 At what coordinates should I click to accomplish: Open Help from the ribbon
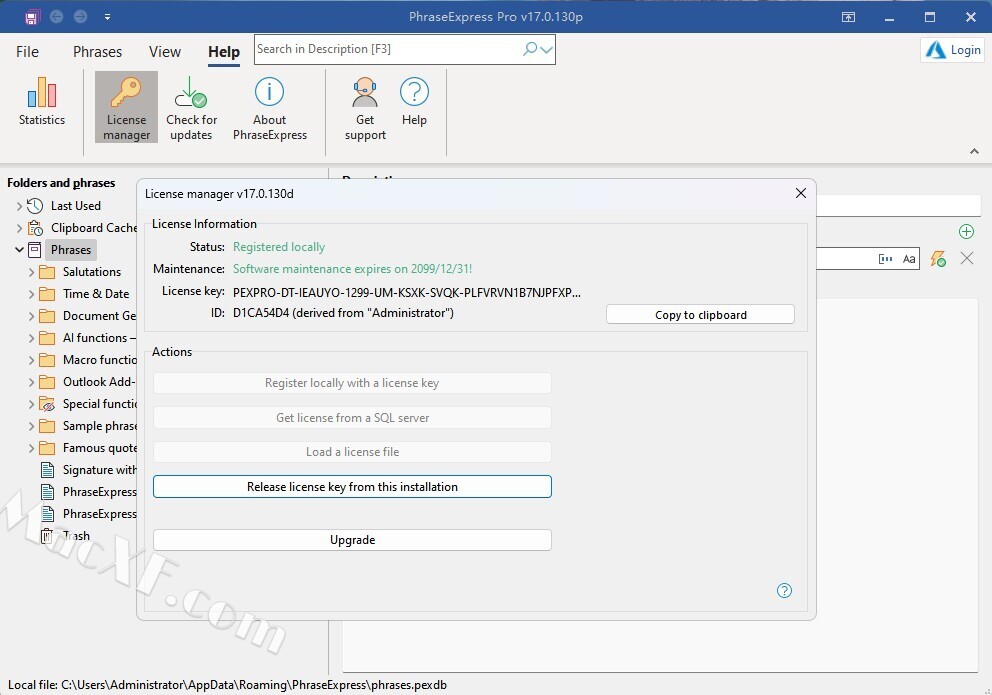click(414, 101)
